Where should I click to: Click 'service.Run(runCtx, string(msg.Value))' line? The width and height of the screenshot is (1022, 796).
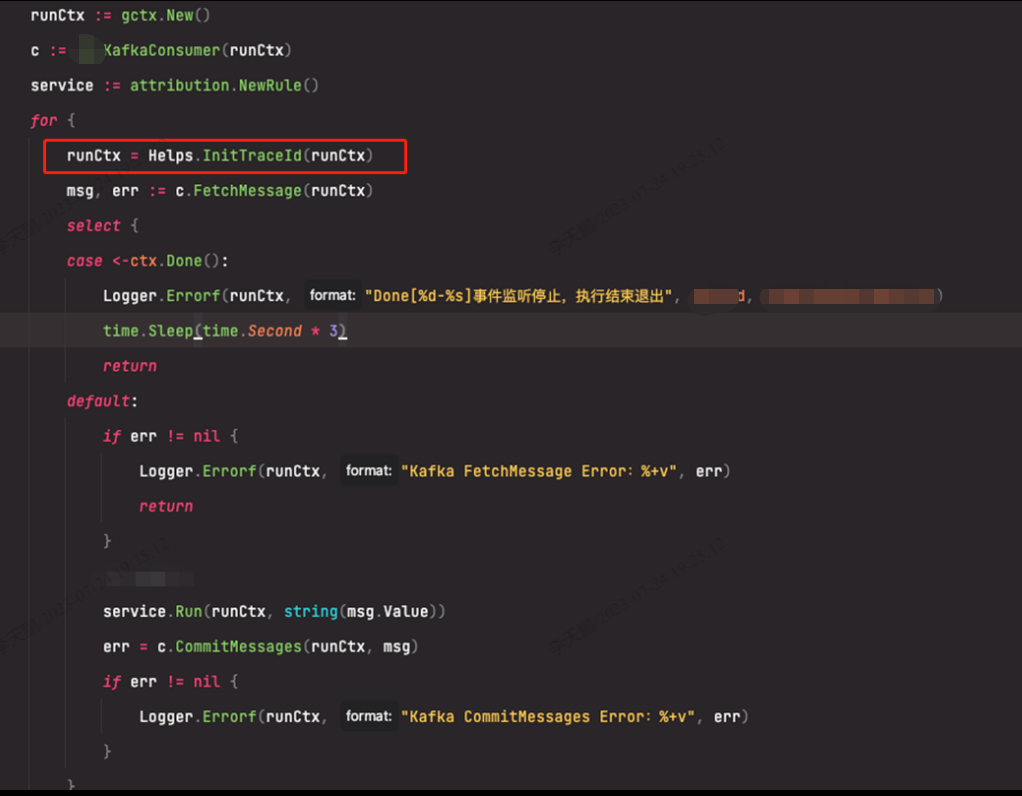274,612
